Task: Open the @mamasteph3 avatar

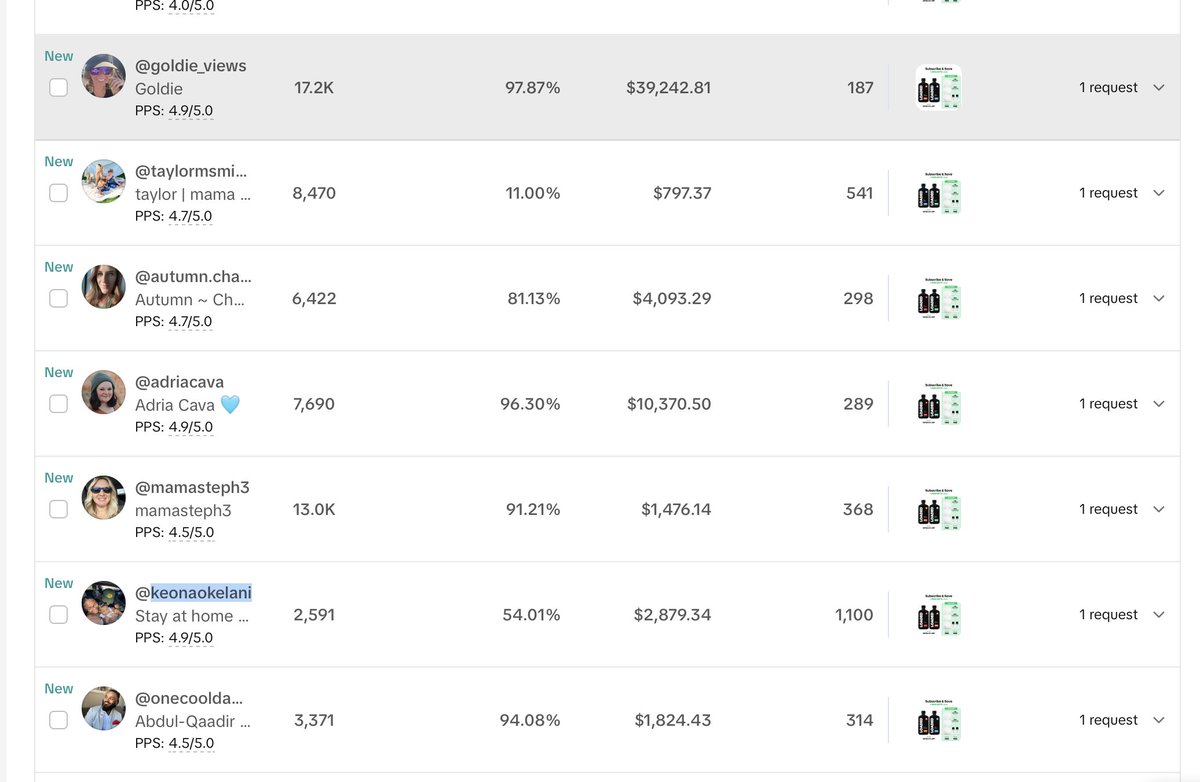Action: click(x=103, y=498)
